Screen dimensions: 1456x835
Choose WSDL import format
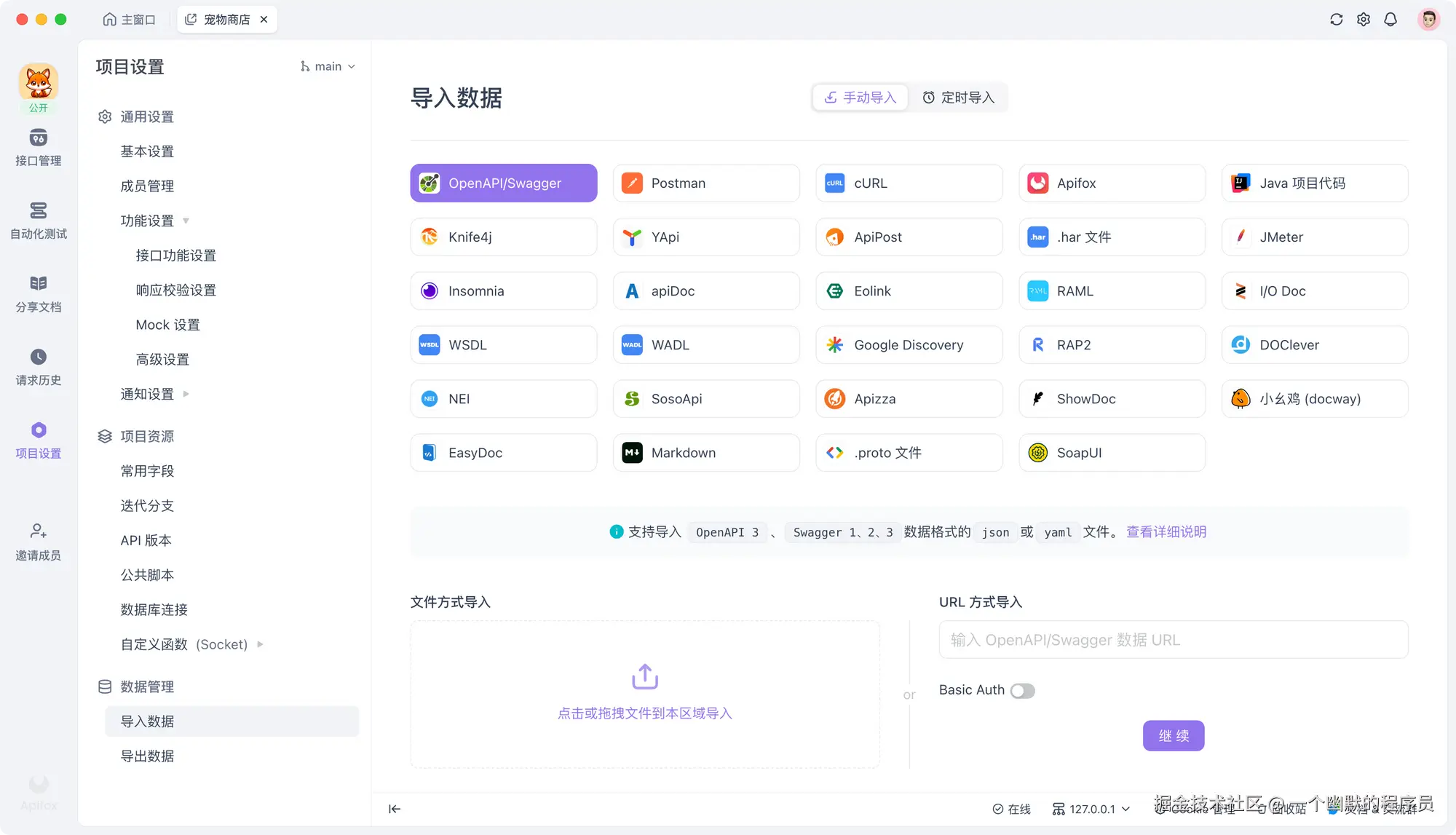pos(504,345)
